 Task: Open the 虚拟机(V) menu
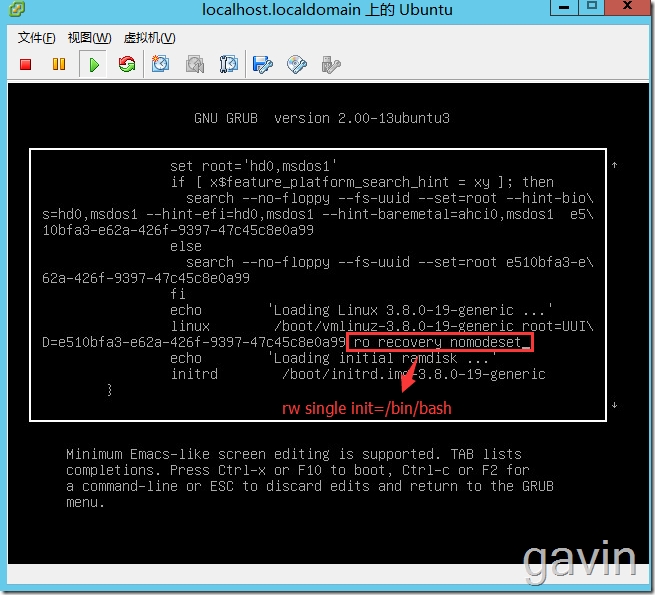click(x=150, y=38)
